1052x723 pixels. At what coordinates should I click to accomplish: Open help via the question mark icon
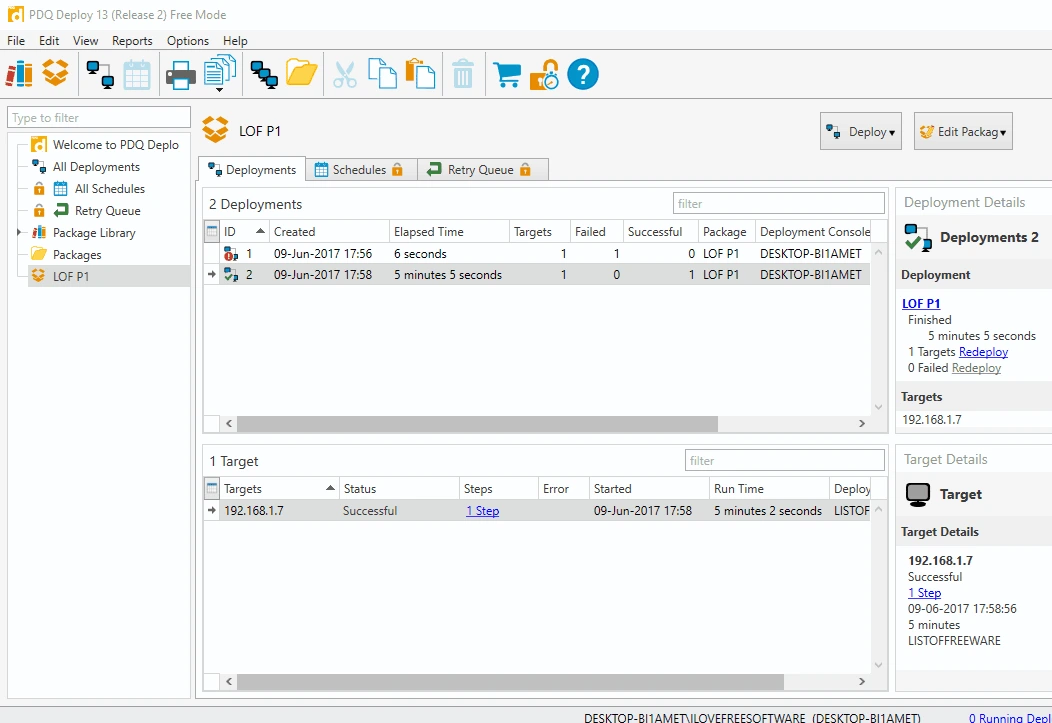pyautogui.click(x=582, y=74)
